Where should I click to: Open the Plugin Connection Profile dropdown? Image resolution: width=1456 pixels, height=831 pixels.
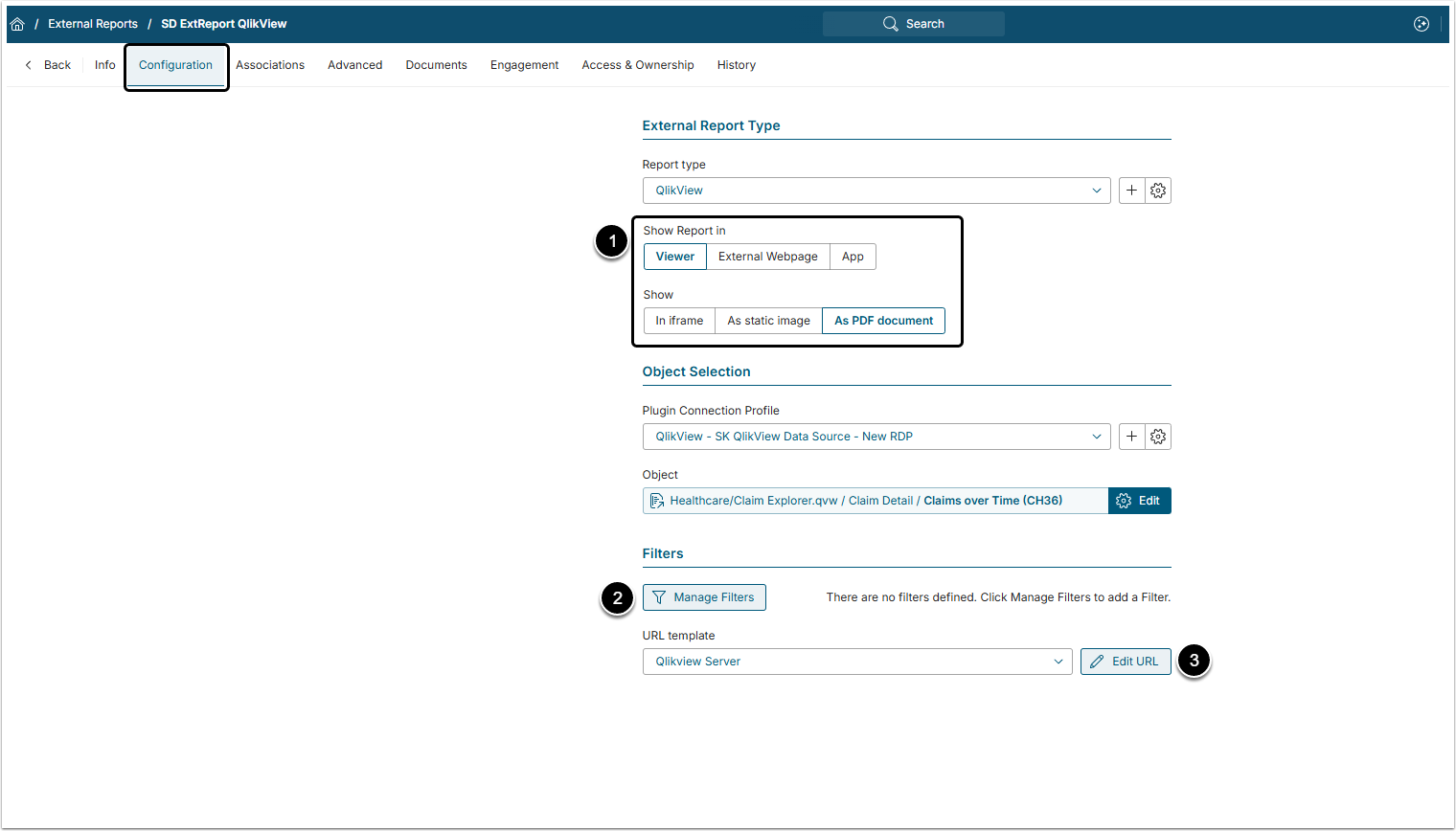pos(876,437)
